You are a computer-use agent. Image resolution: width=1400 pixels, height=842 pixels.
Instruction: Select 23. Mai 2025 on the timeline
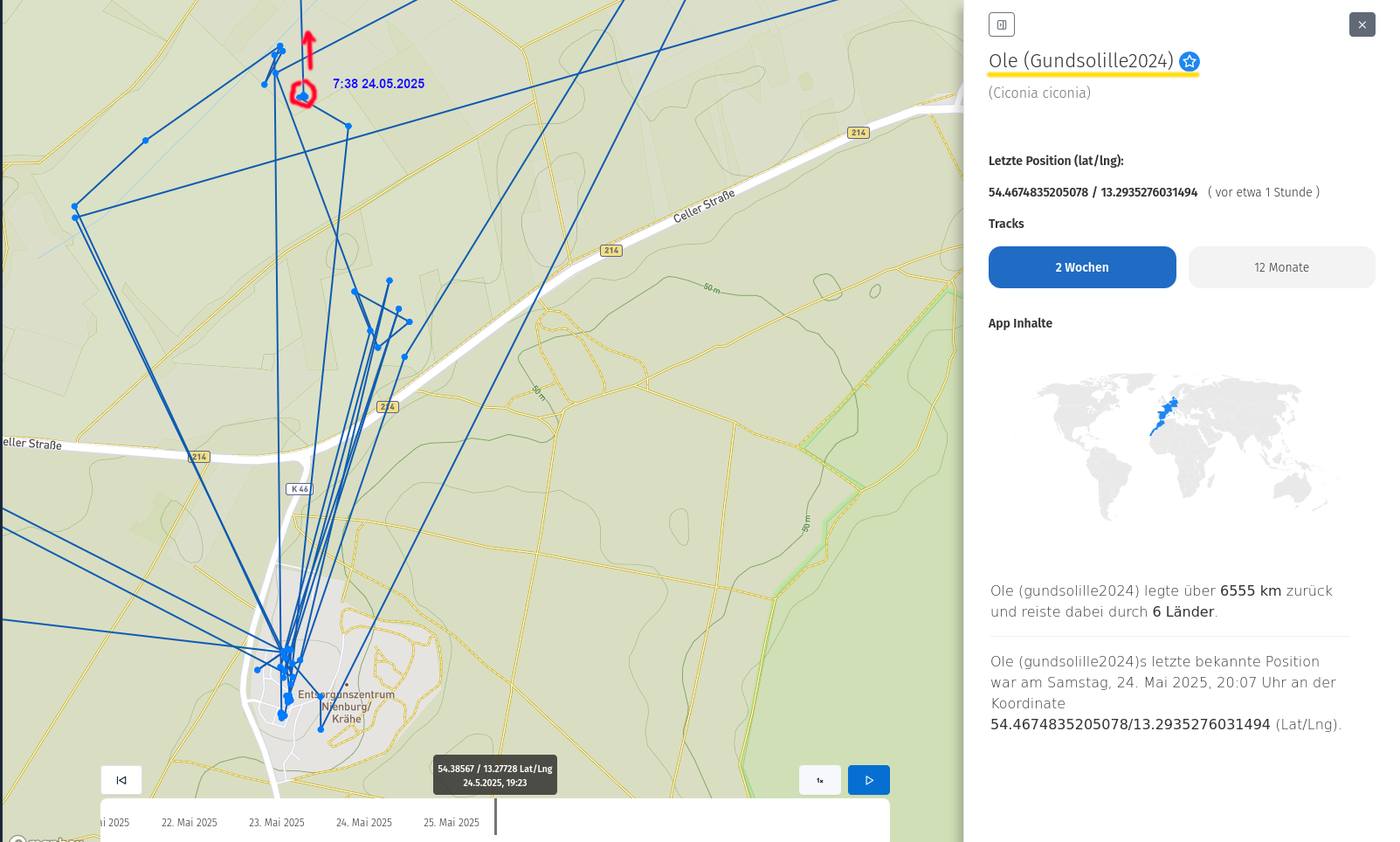(x=277, y=823)
